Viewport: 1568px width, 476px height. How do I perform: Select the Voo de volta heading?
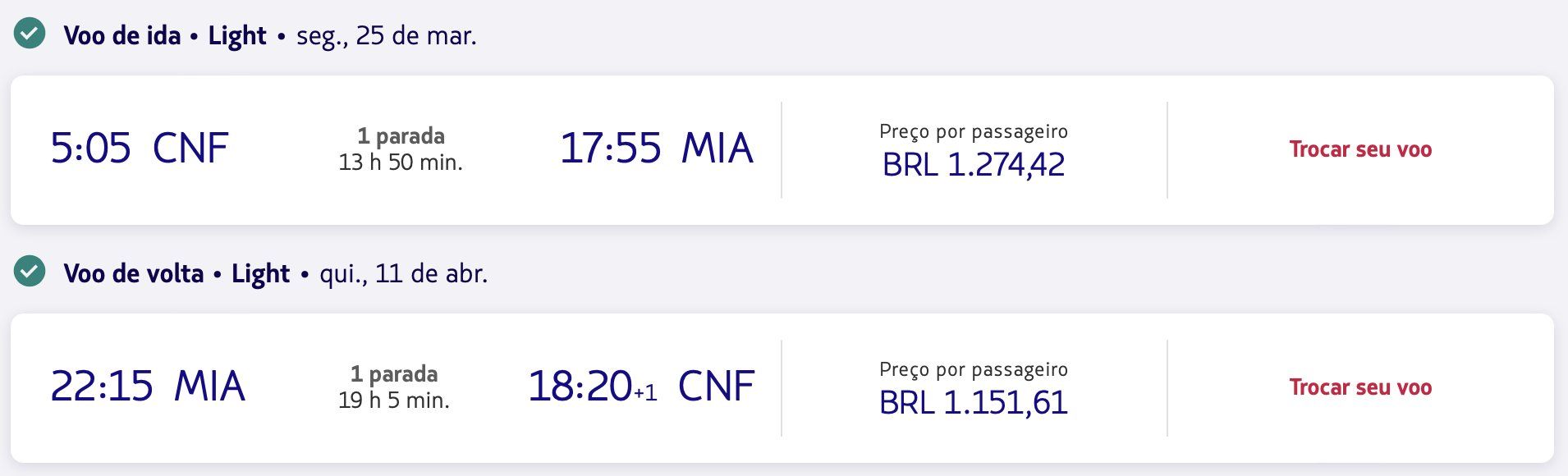(134, 273)
